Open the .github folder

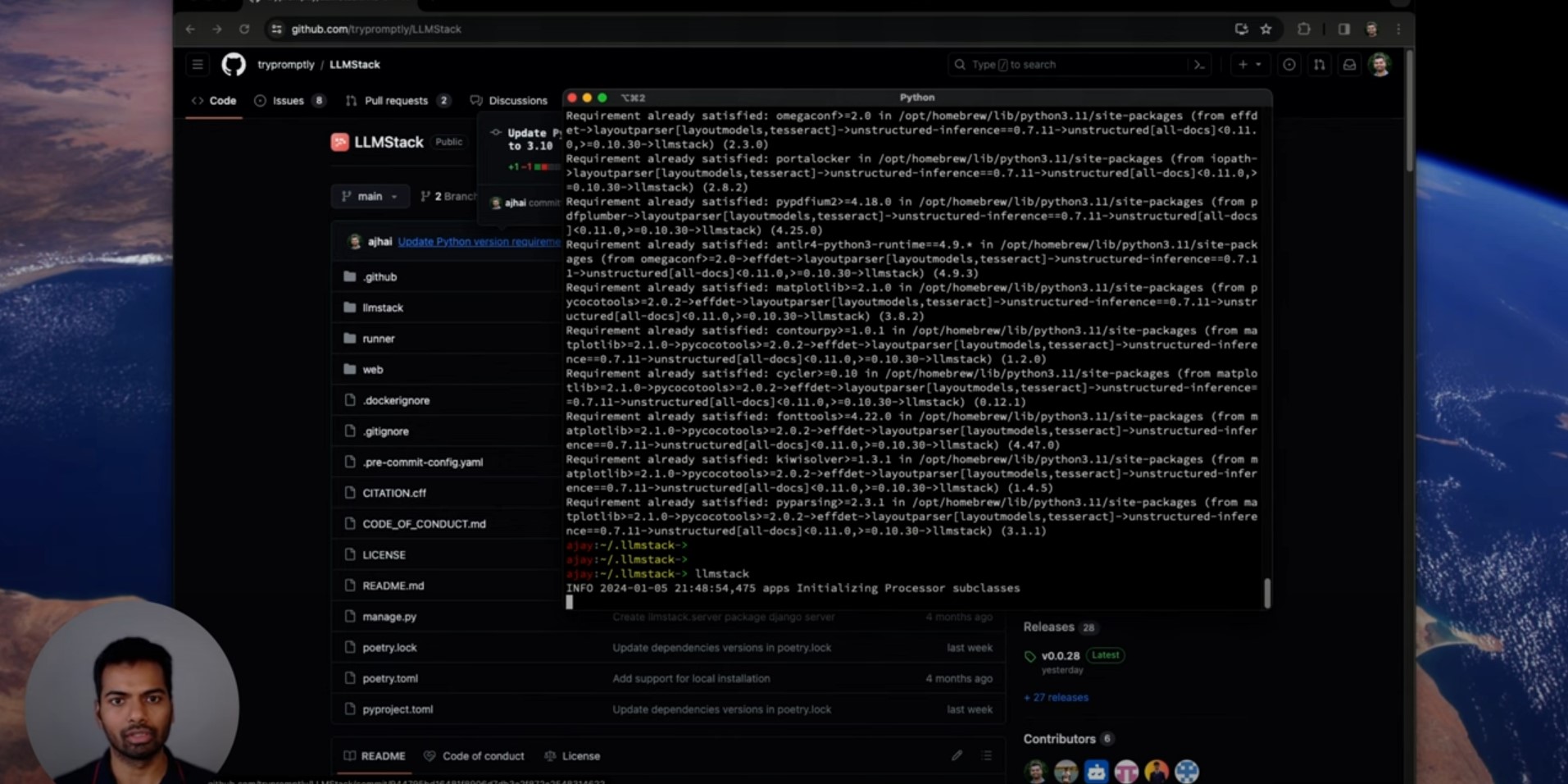pos(380,277)
